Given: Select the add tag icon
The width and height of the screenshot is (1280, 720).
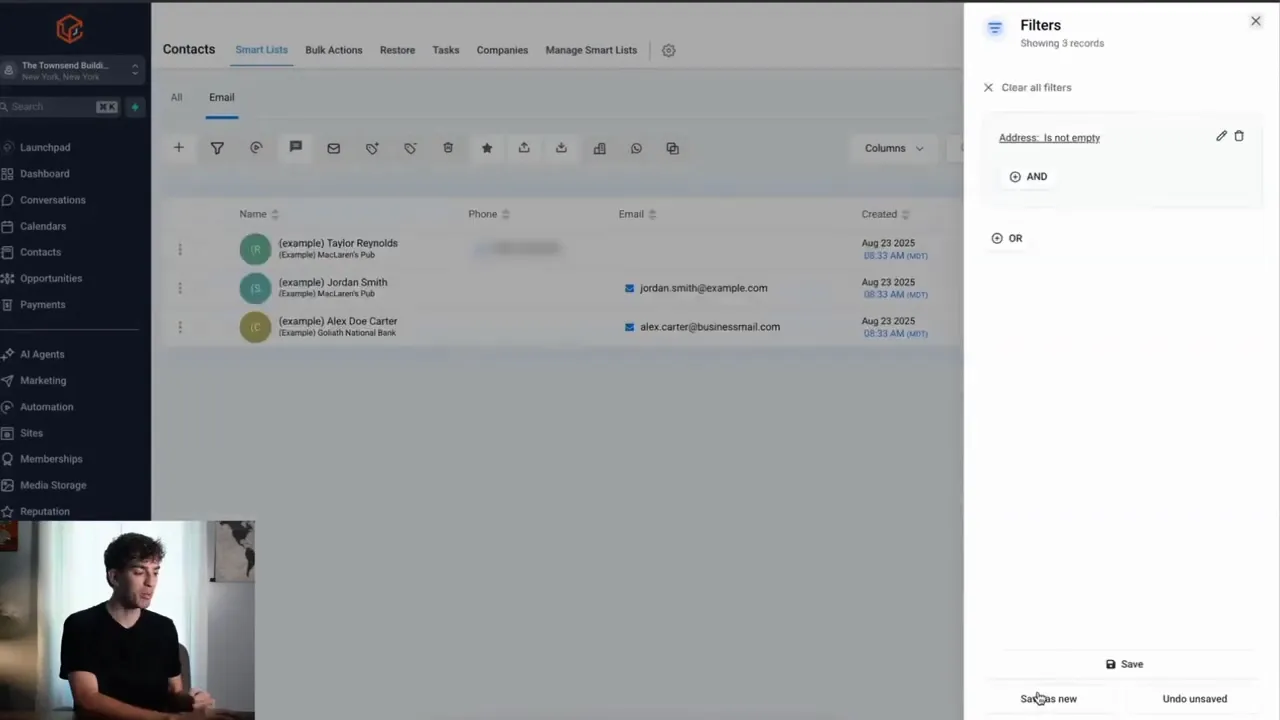Looking at the screenshot, I should (x=371, y=148).
